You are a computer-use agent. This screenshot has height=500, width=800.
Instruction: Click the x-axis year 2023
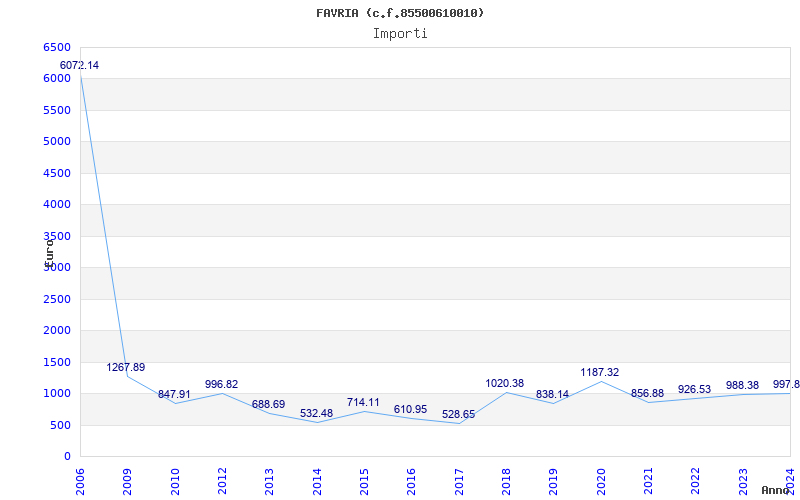[743, 482]
